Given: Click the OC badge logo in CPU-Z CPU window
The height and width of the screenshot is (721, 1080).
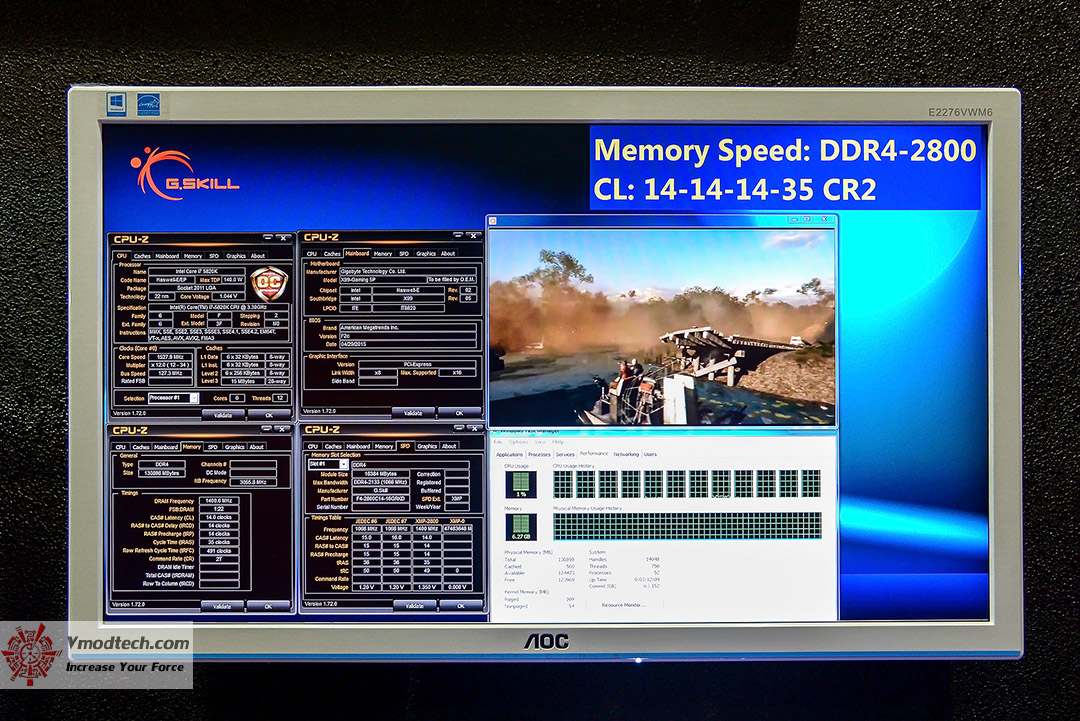Looking at the screenshot, I should pos(269,282).
